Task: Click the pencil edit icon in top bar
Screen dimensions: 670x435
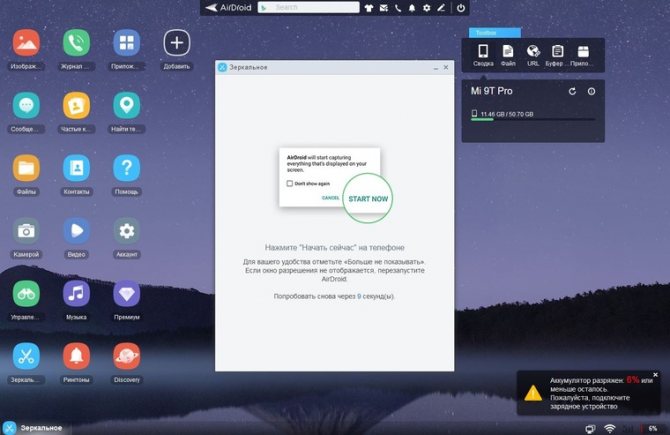Action: (x=441, y=8)
